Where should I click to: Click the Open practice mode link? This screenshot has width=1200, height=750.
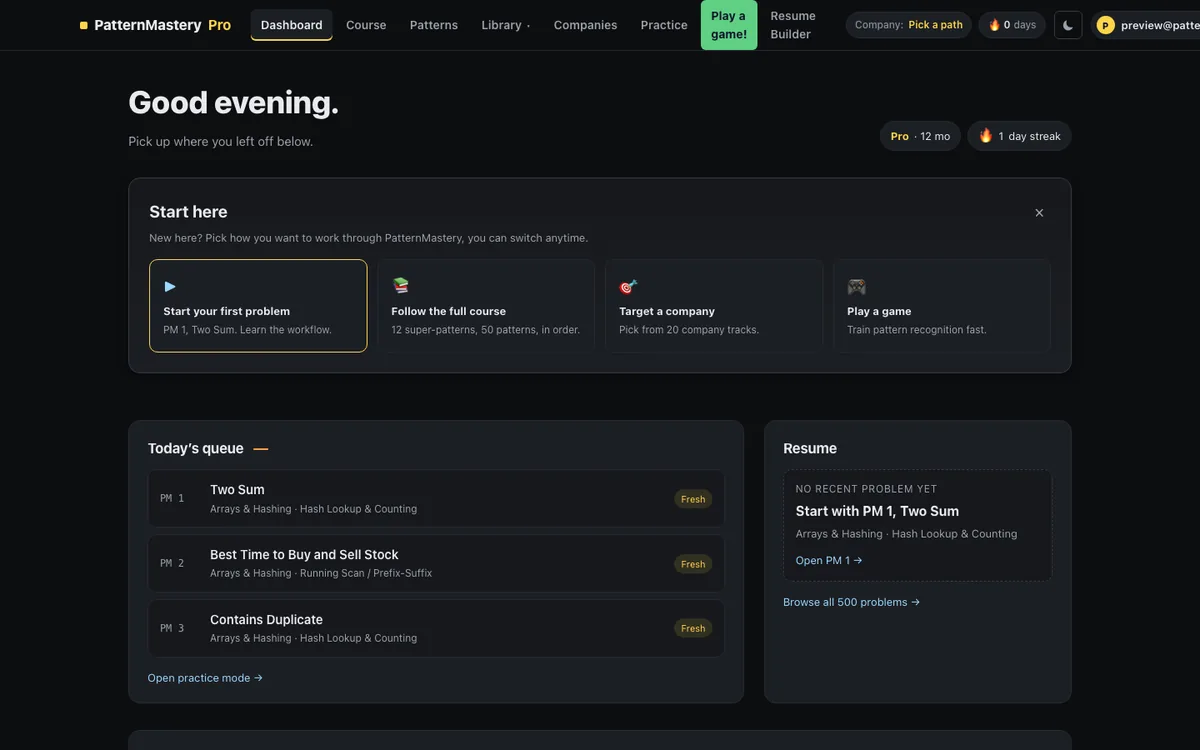[205, 678]
